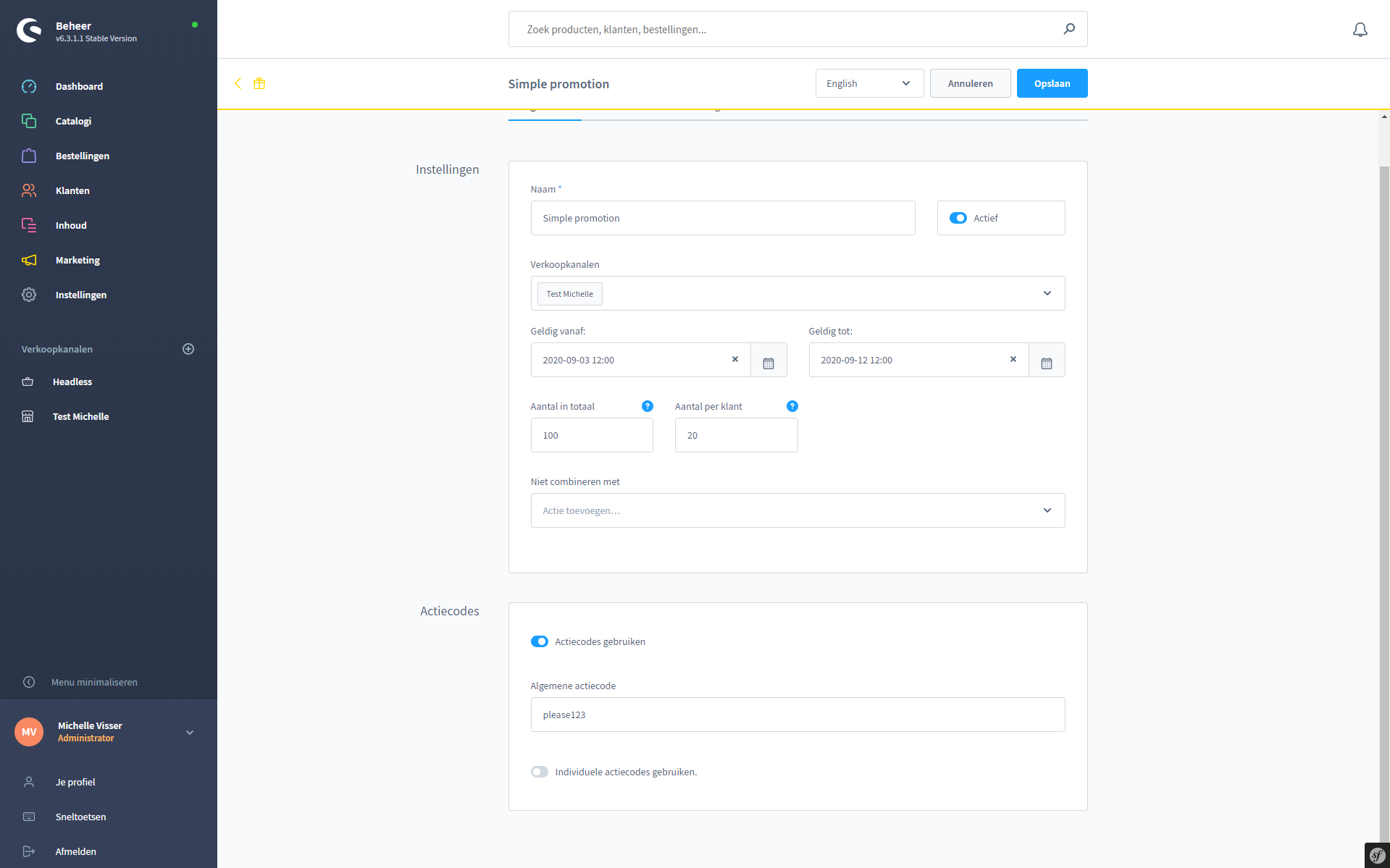Add a new sales channel with plus icon

tap(188, 349)
